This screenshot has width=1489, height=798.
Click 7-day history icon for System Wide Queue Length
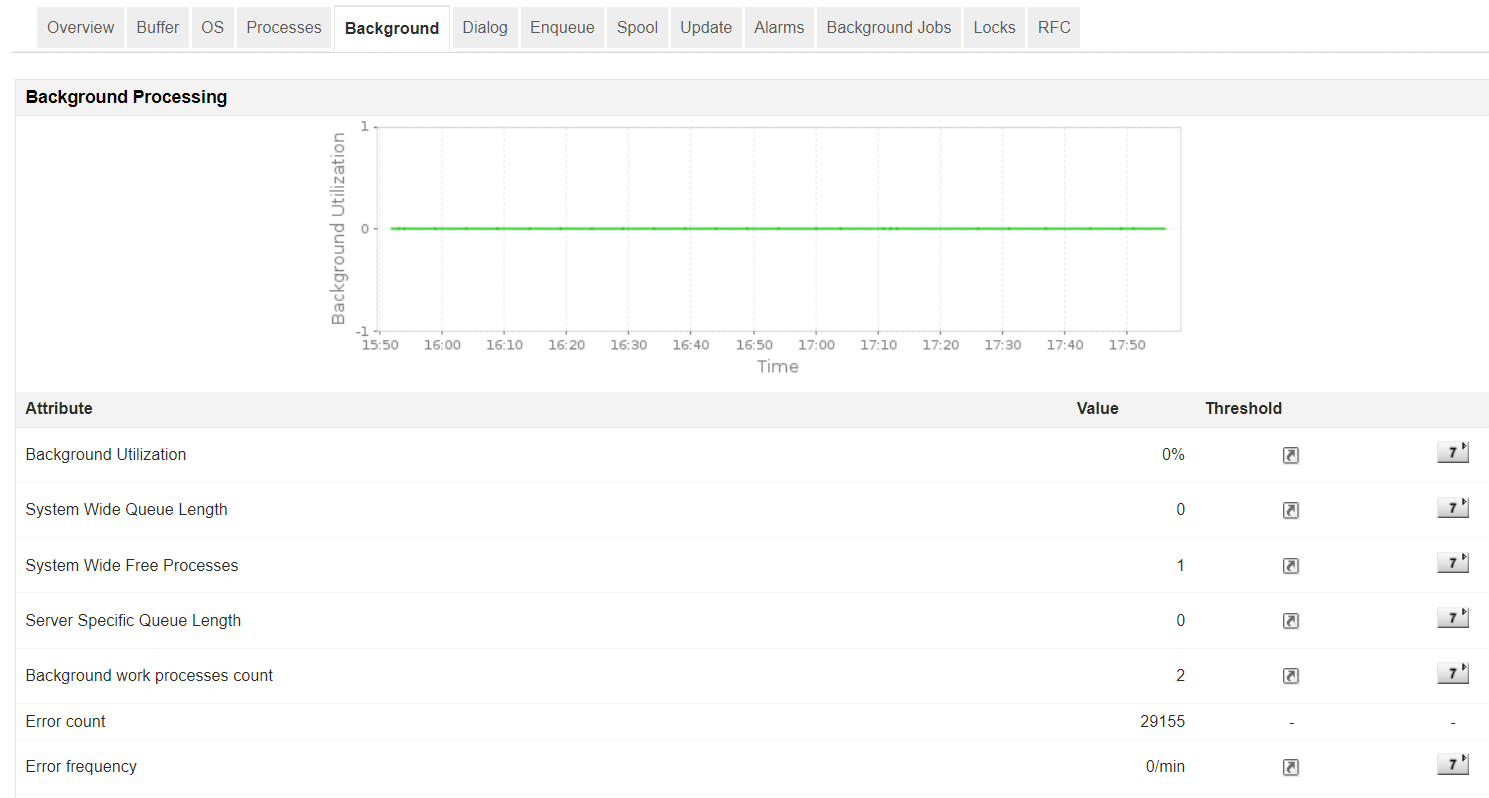pos(1449,506)
